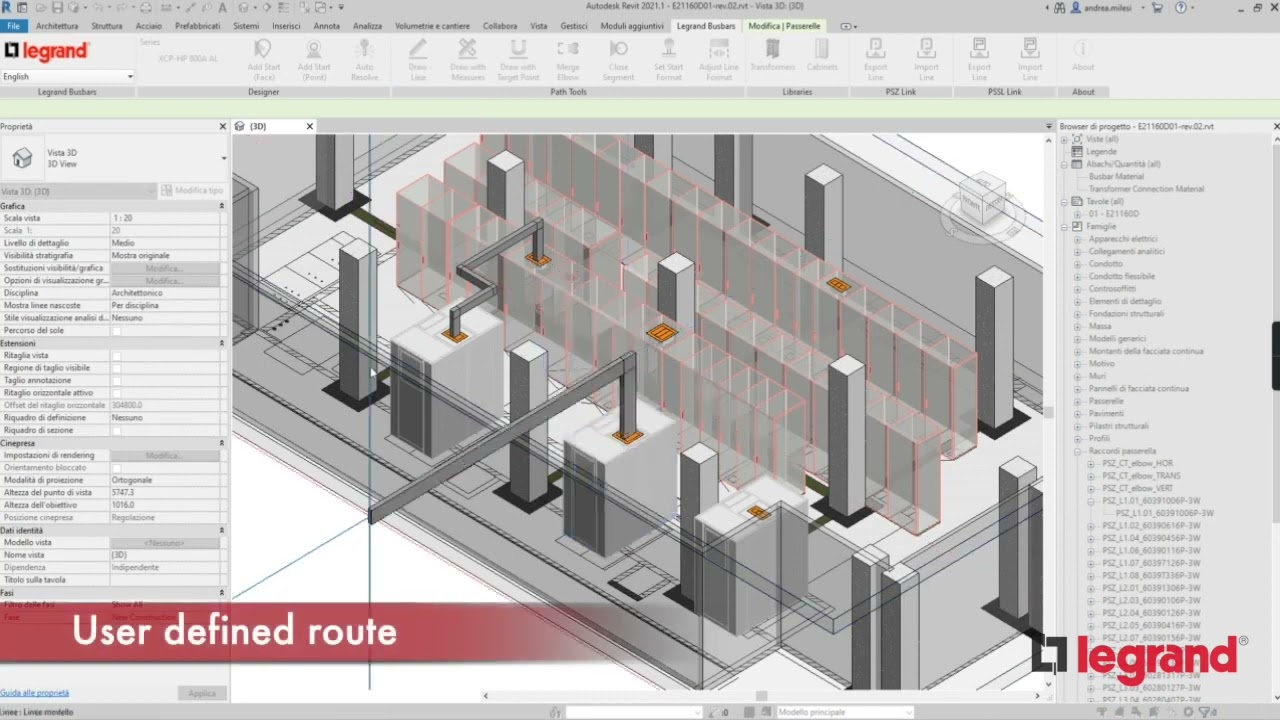Toggle the Percorso del sole checkbox
Viewport: 1280px width, 720px height.
[x=116, y=331]
